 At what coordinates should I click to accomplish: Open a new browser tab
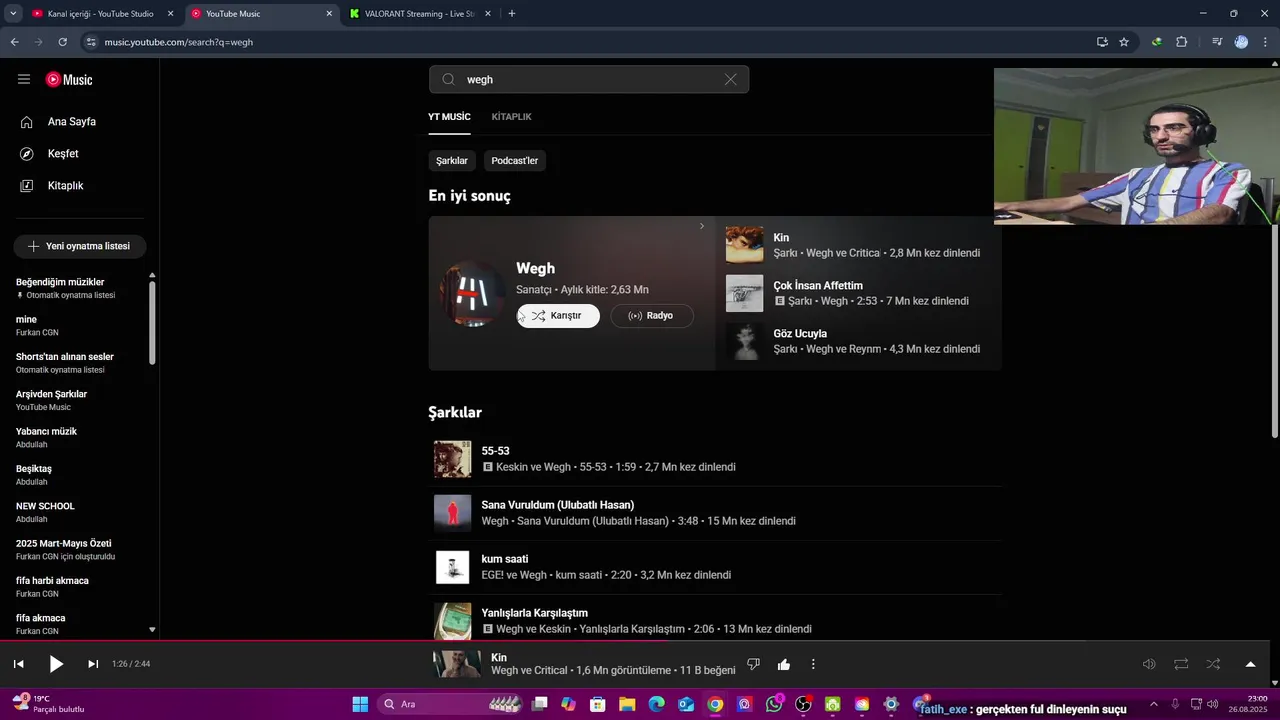tap(512, 14)
